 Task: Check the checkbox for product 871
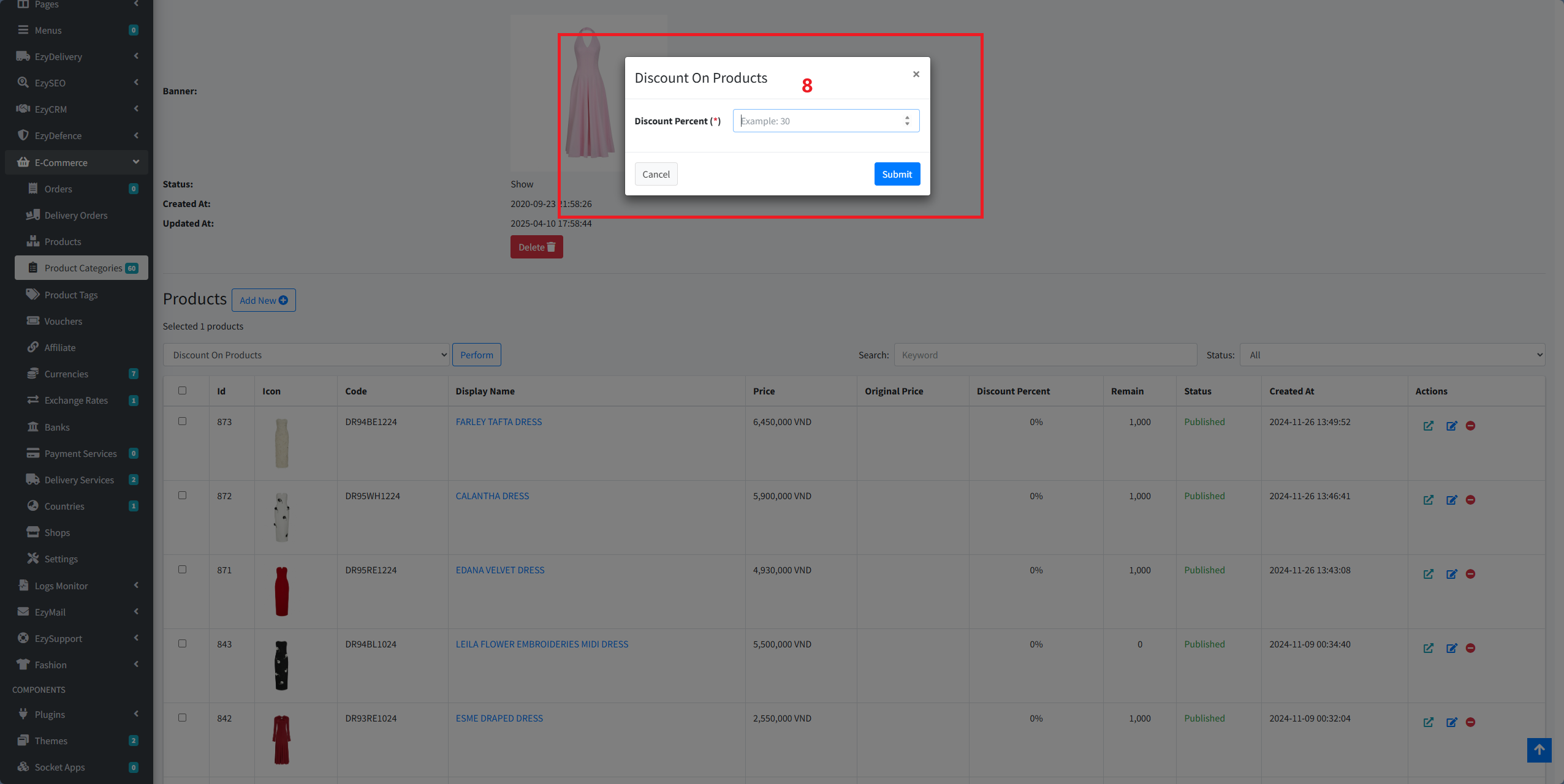pyautogui.click(x=182, y=570)
